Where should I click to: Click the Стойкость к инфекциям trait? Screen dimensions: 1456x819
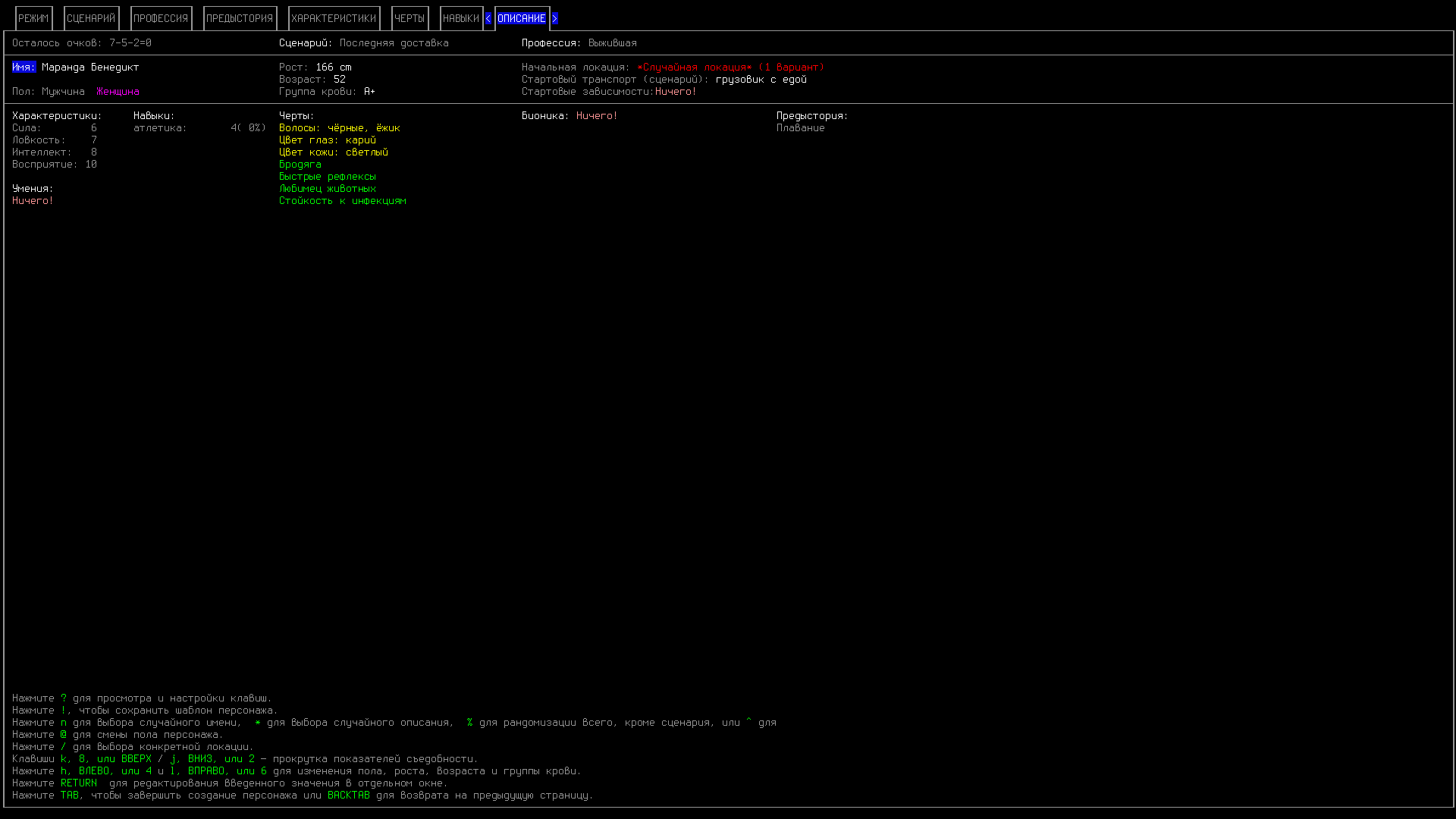(343, 200)
